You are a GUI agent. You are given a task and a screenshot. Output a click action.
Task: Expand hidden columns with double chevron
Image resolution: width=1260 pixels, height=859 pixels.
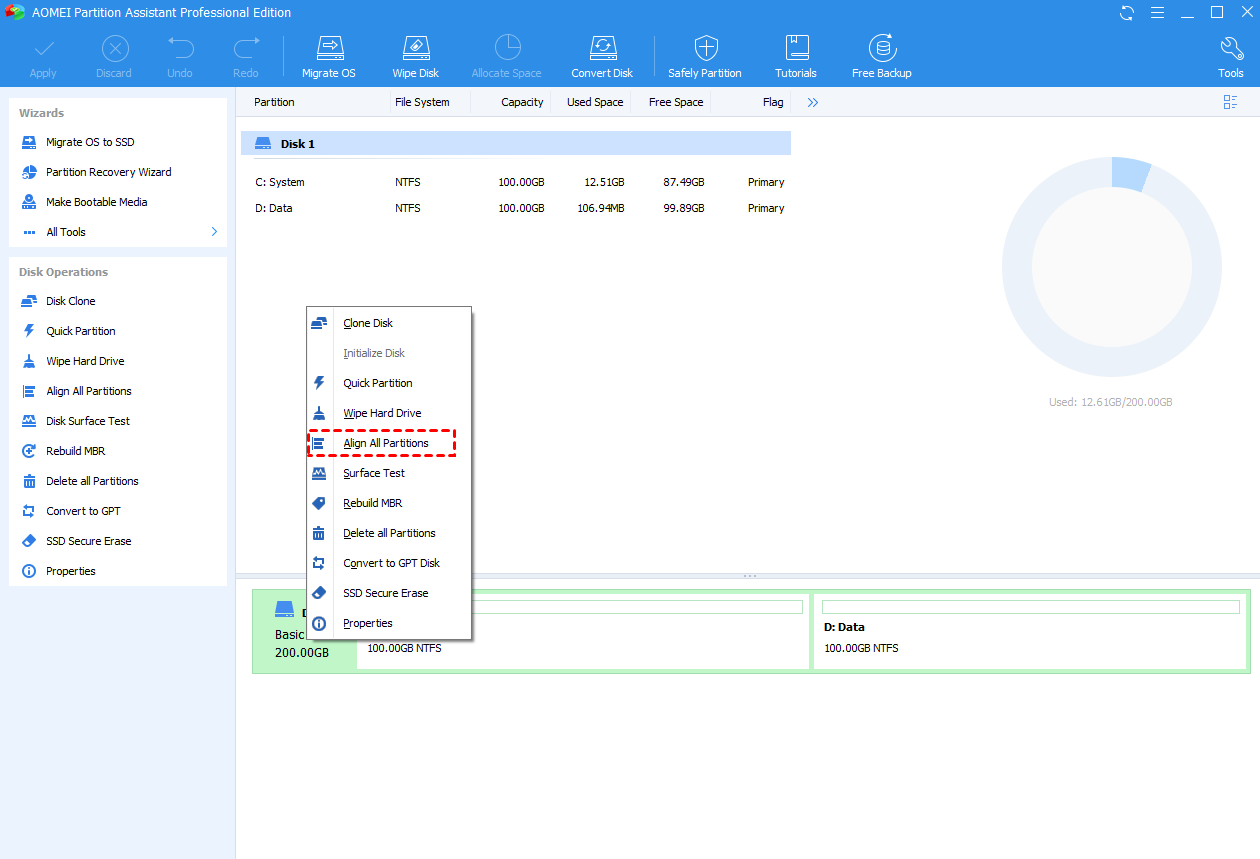[813, 102]
